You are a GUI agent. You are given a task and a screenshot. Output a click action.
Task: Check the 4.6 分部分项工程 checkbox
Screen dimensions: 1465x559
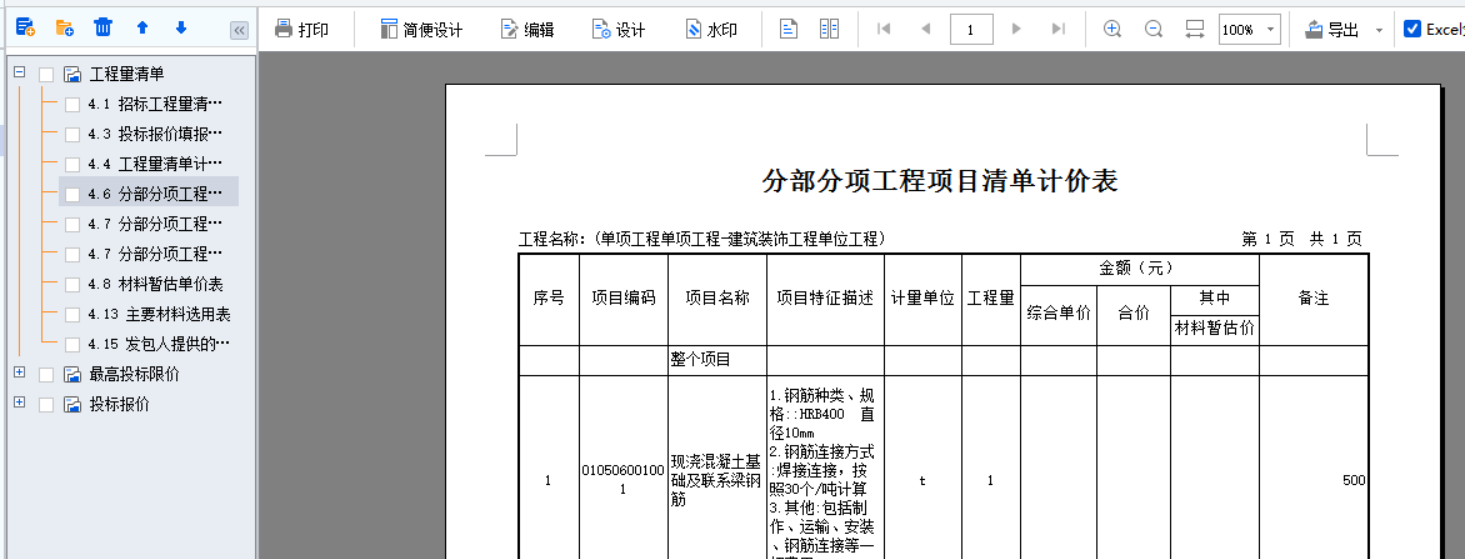[x=72, y=194]
